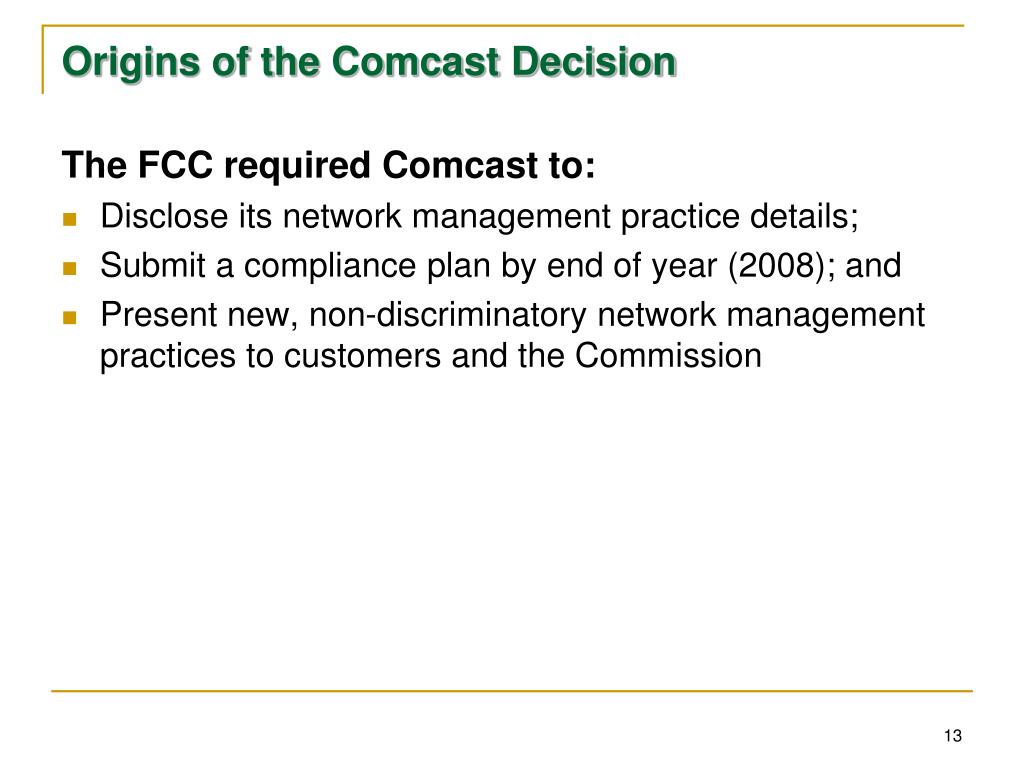
Task: Click the gold top border line
Action: tap(503, 25)
